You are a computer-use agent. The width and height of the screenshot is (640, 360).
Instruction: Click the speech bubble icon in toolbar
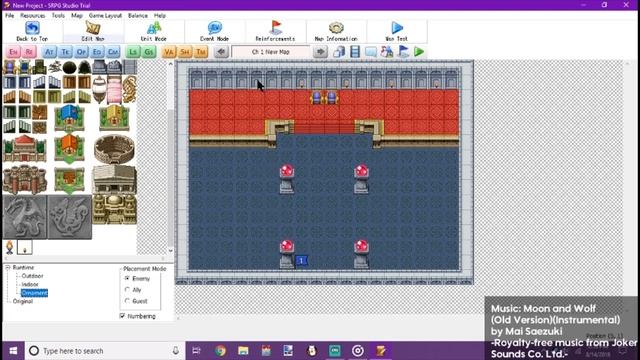tap(371, 52)
